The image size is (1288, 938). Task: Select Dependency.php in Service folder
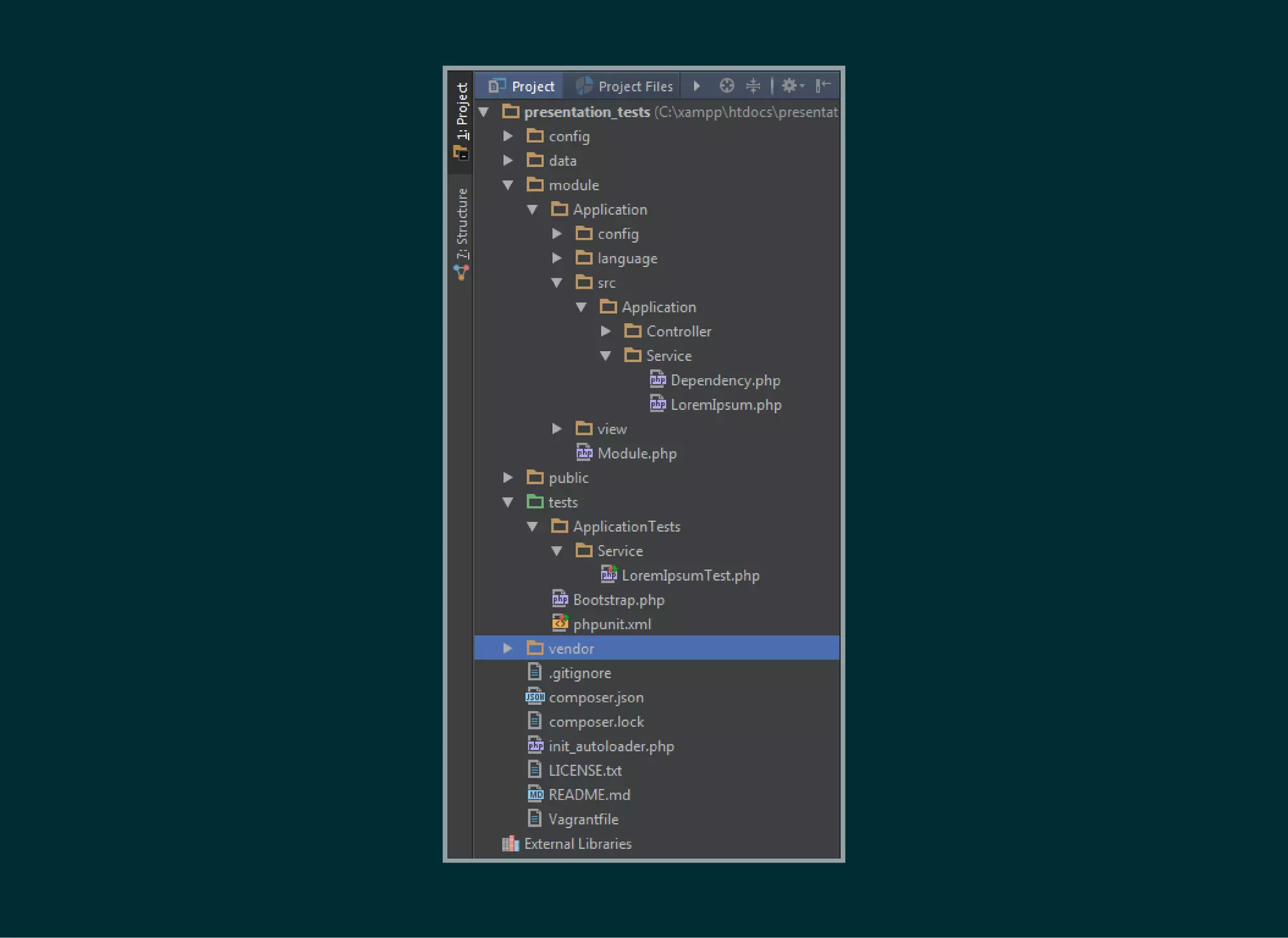point(724,380)
